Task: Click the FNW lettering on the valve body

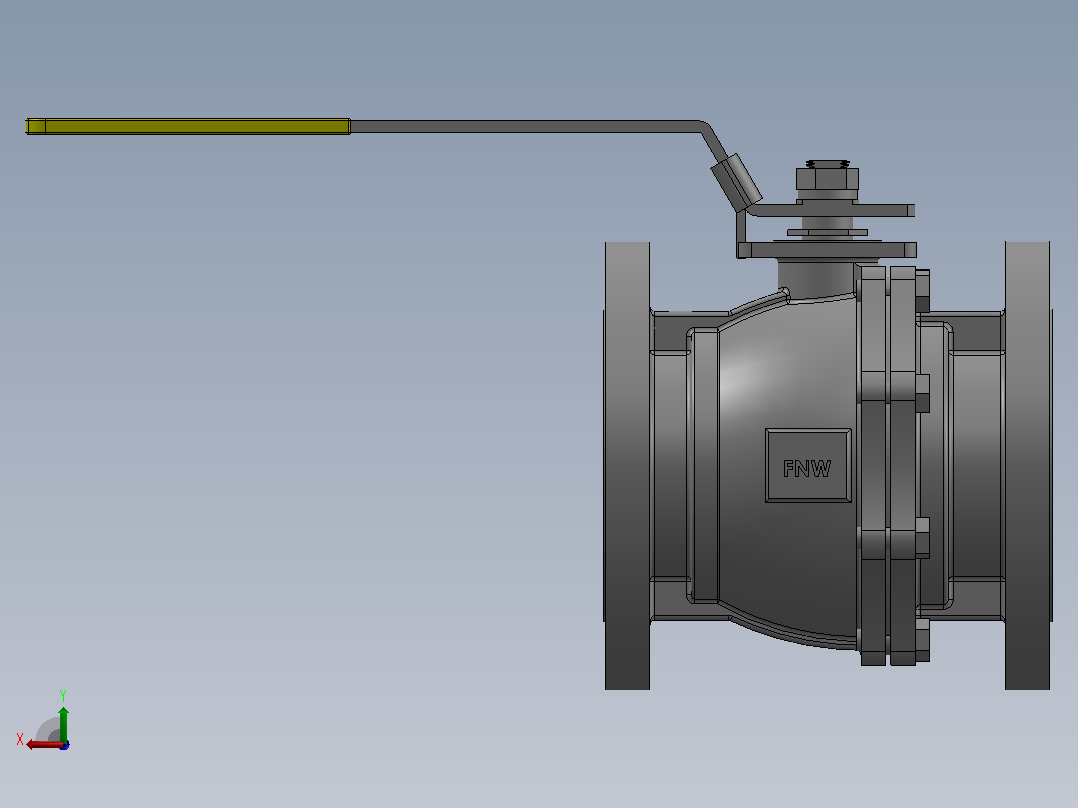Action: tap(807, 468)
